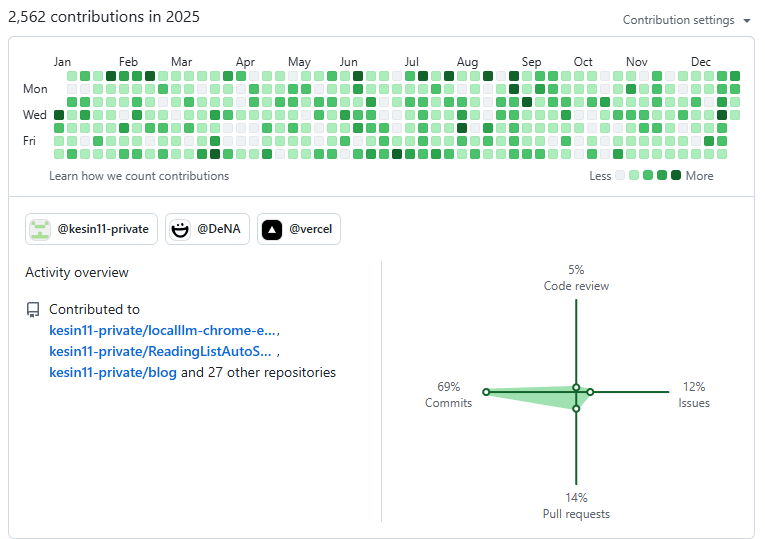Click the Issues data point on chart

click(590, 392)
